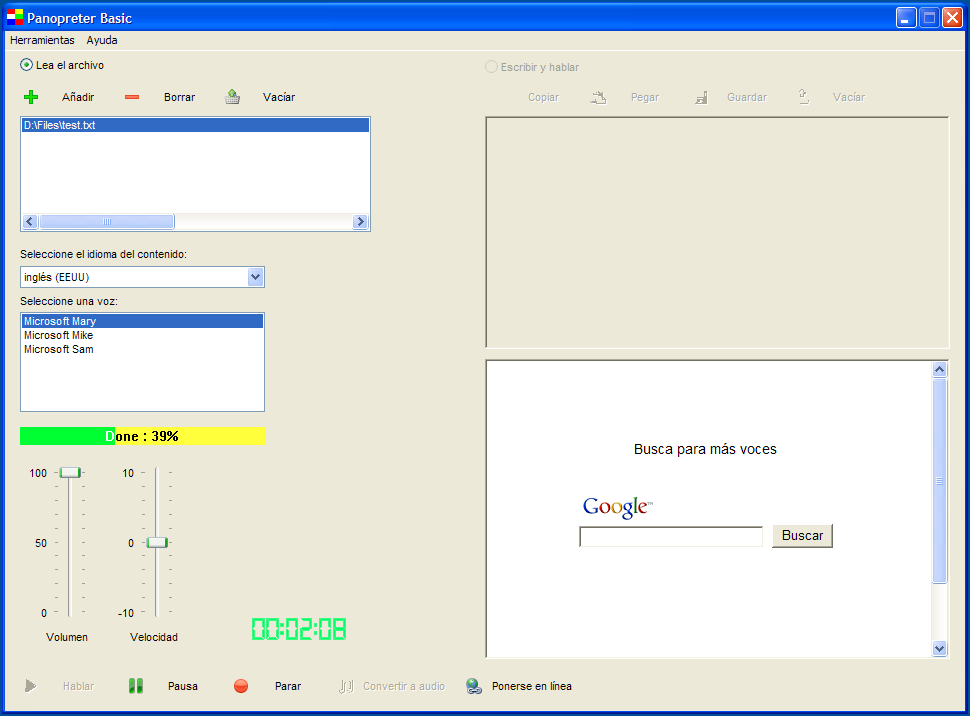Click the "Busca para más voces" text

(705, 449)
